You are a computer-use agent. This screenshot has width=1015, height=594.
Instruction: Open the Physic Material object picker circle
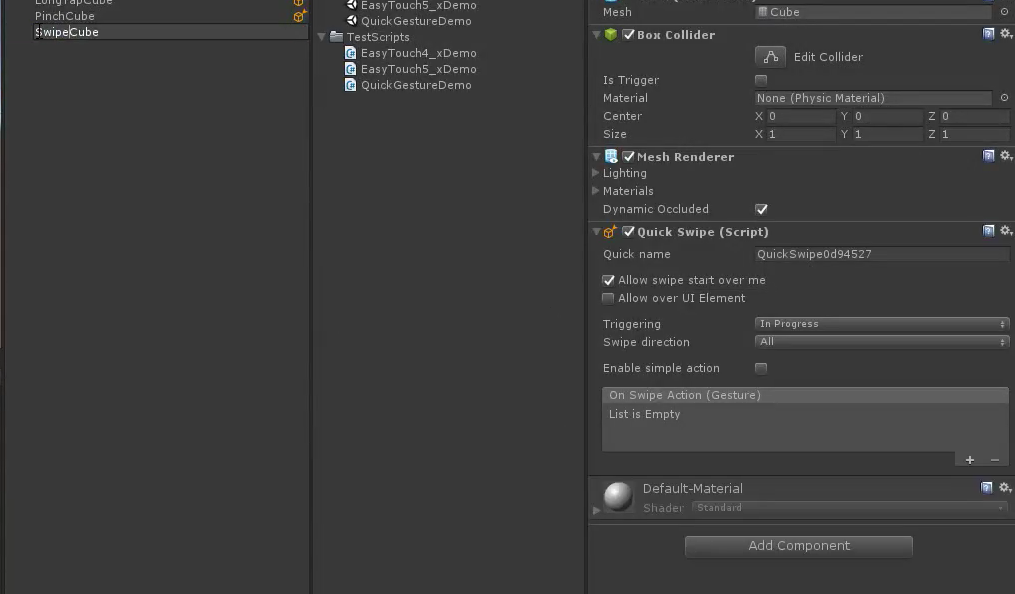coord(1004,97)
